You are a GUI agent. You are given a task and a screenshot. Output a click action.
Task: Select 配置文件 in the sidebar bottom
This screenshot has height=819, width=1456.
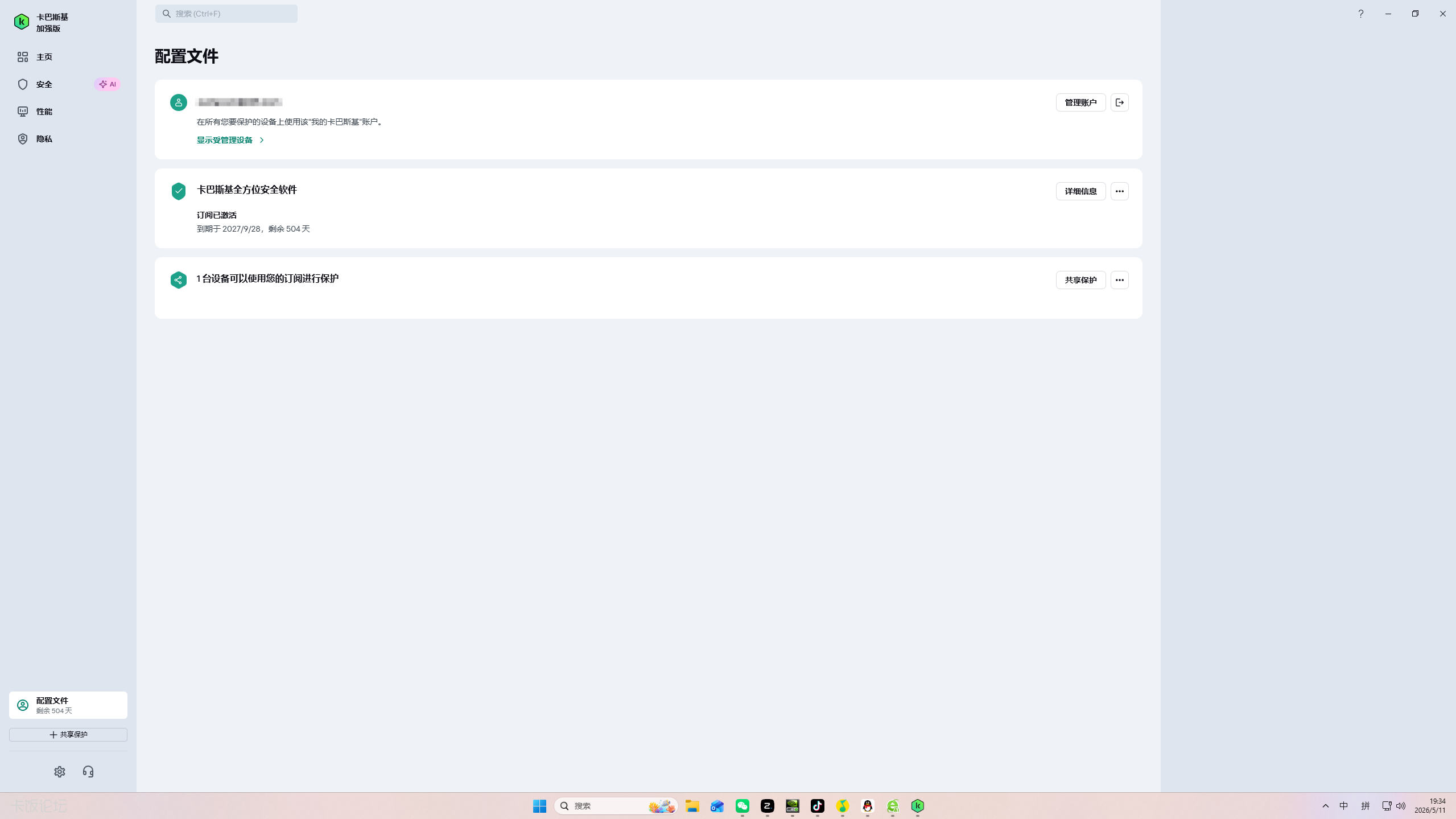coord(68,705)
